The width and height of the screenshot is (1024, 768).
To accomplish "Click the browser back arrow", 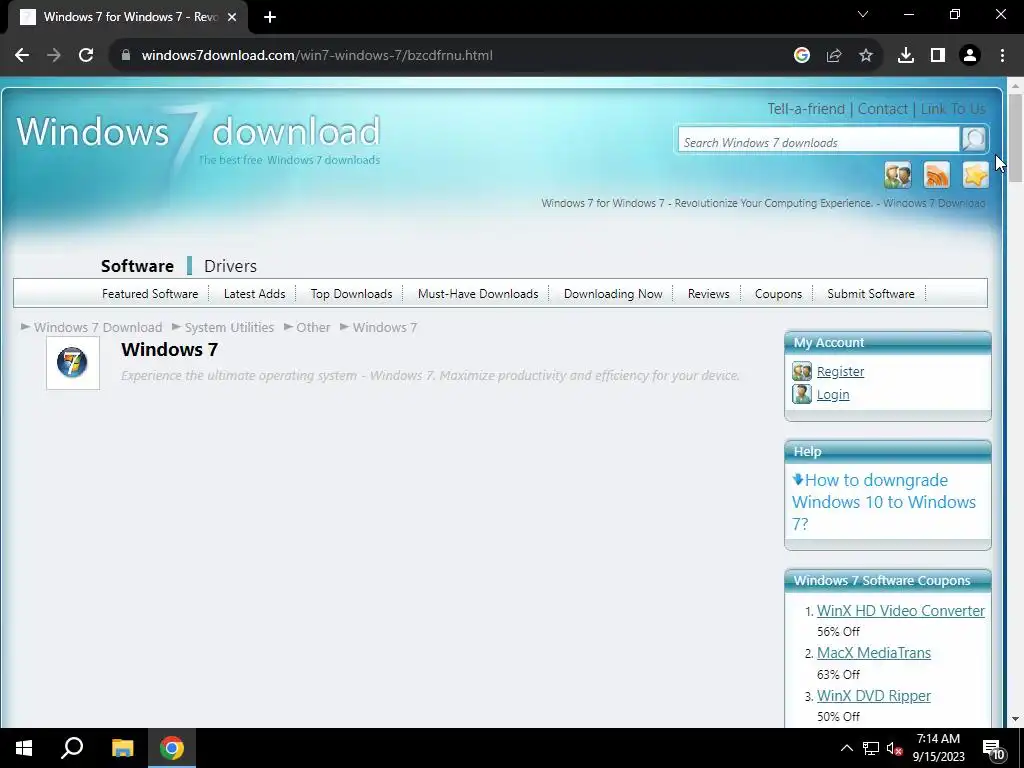I will point(22,56).
